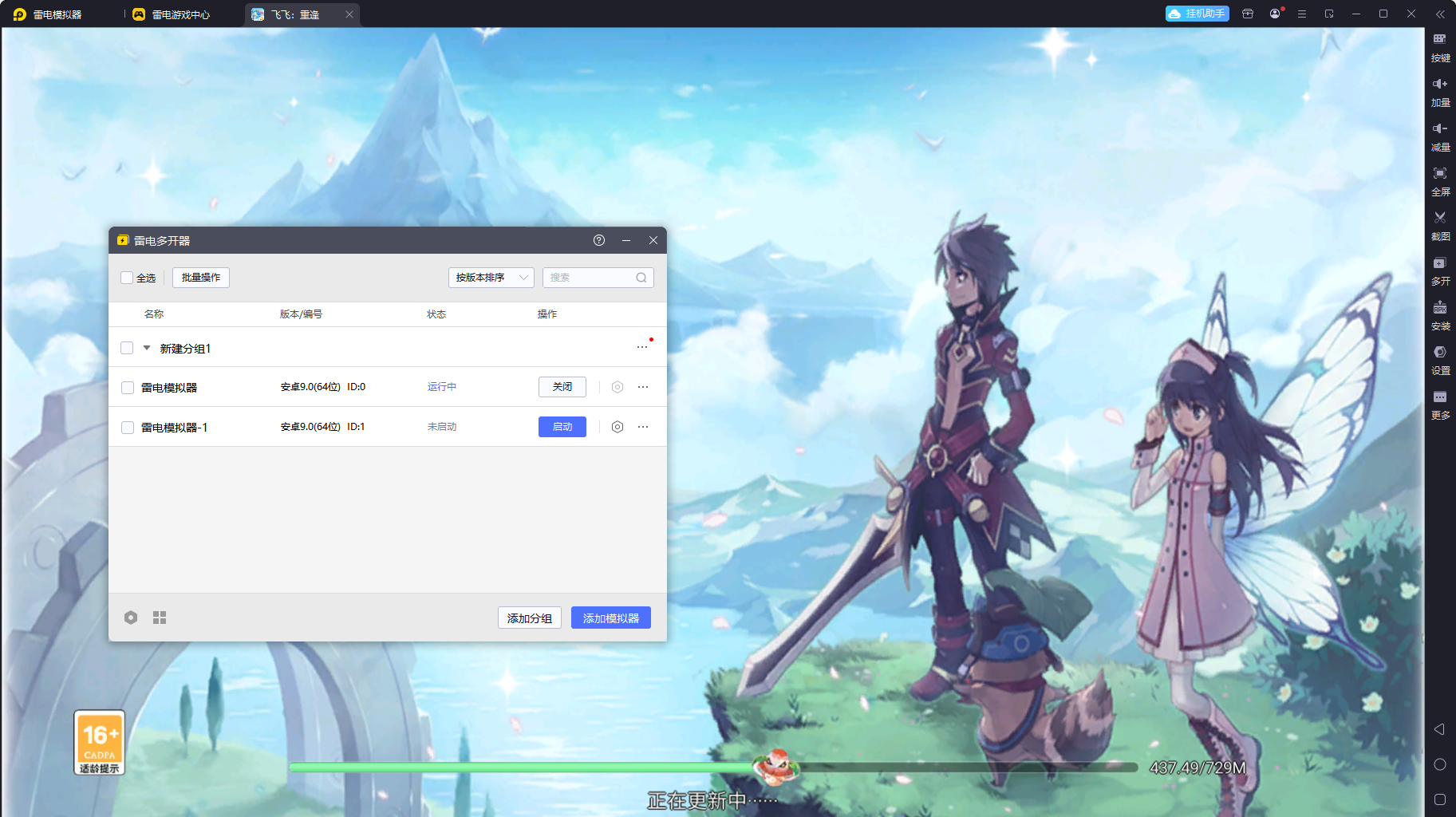Click the help icon in 雷电多开器

pyautogui.click(x=599, y=240)
